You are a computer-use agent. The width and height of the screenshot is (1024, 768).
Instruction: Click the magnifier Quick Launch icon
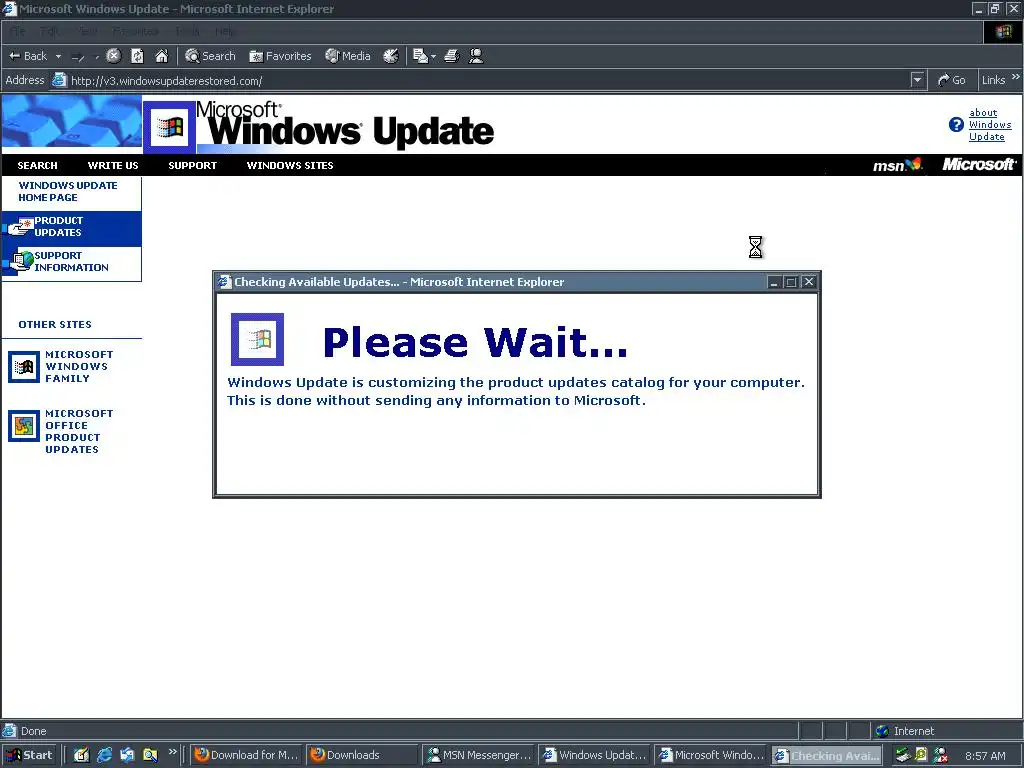[x=150, y=755]
